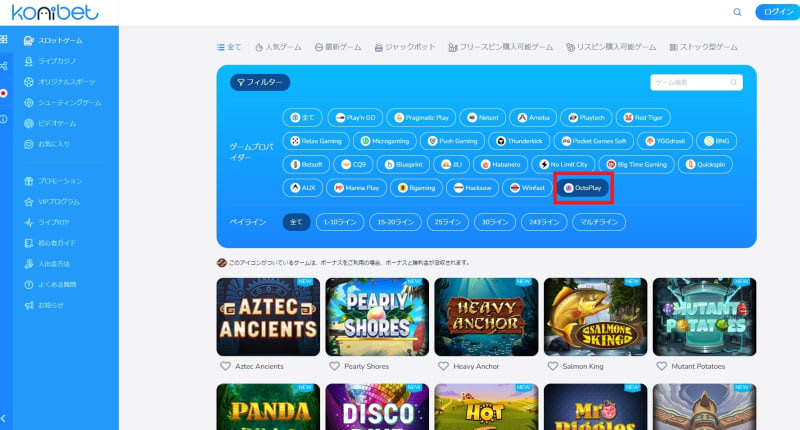800x430 pixels.
Task: Switch to the 最新ゲーム tab
Action: point(338,47)
